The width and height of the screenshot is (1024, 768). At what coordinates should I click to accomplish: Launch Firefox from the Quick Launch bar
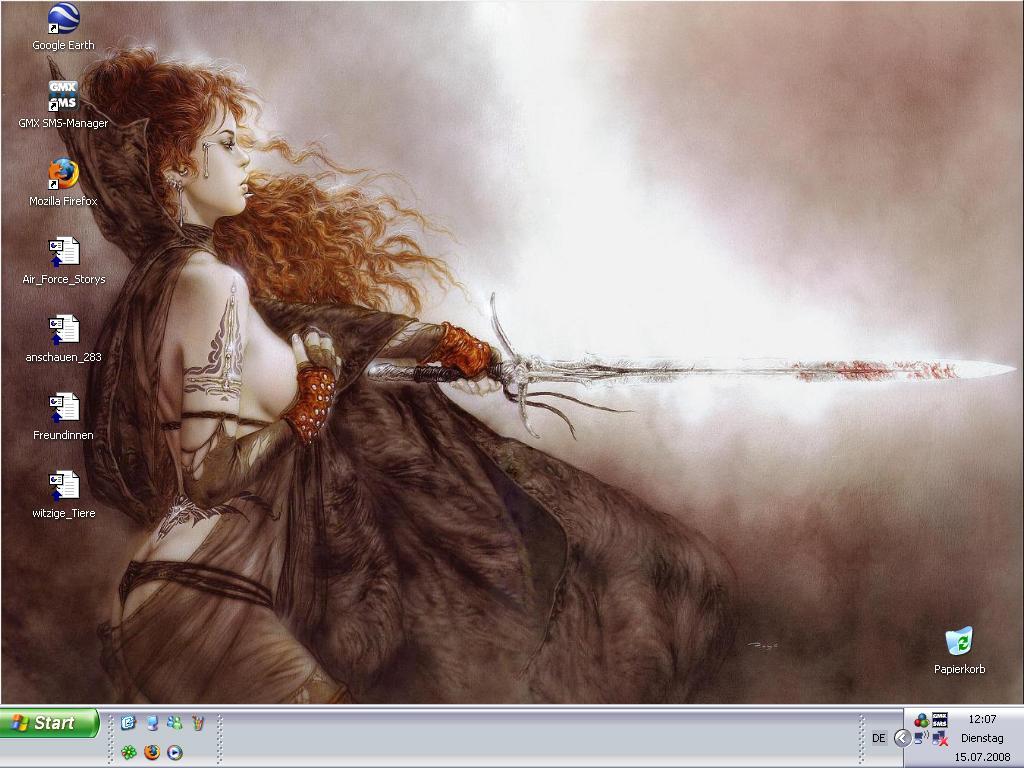[x=152, y=752]
